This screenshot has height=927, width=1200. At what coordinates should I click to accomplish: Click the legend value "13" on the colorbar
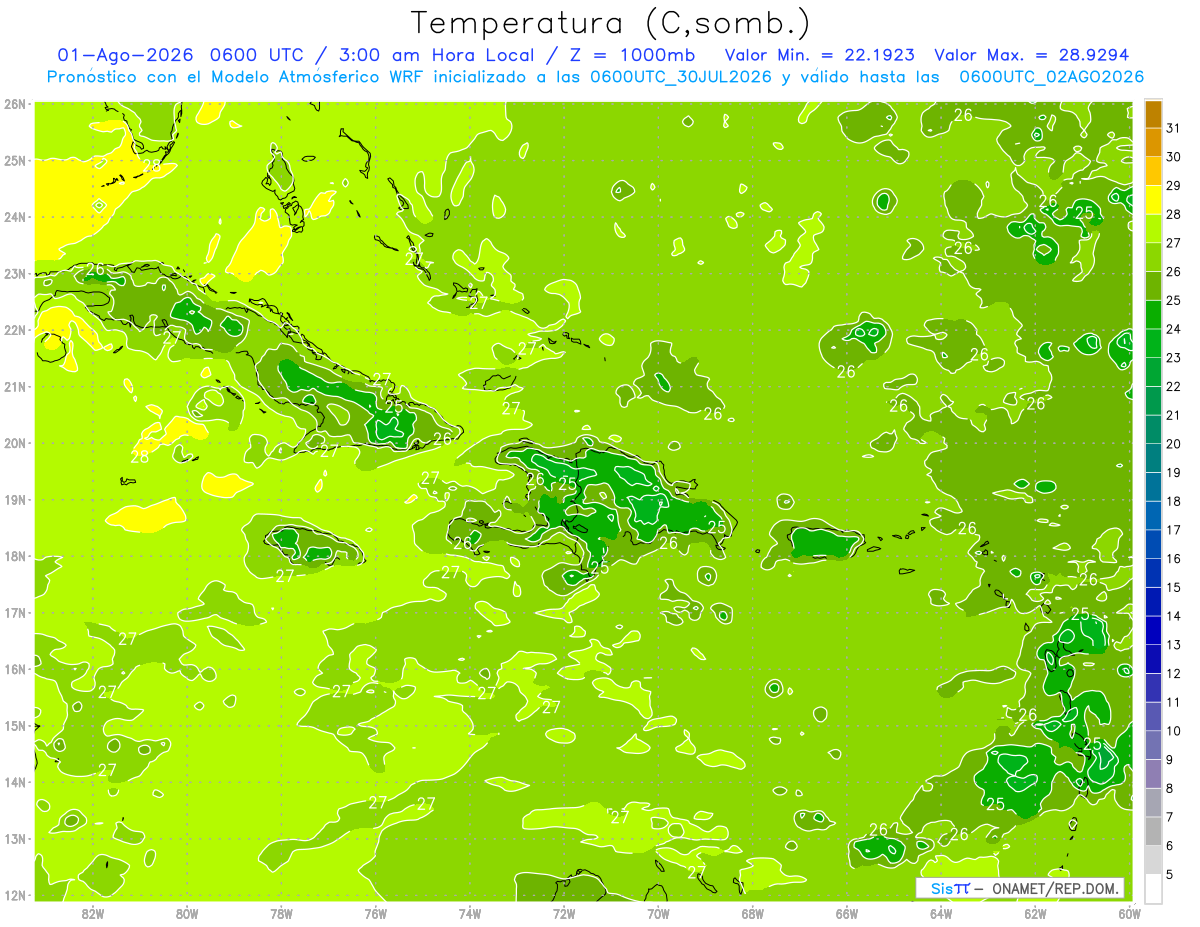click(1174, 645)
